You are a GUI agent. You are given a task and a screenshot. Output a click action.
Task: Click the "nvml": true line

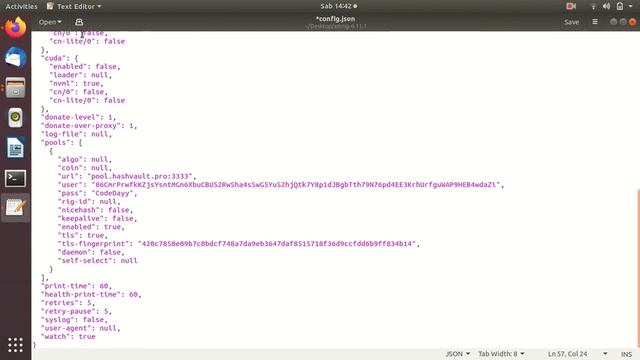point(76,83)
